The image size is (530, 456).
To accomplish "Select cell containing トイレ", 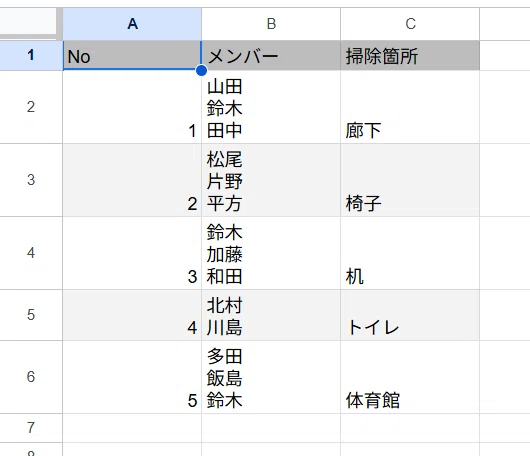I will pos(410,315).
